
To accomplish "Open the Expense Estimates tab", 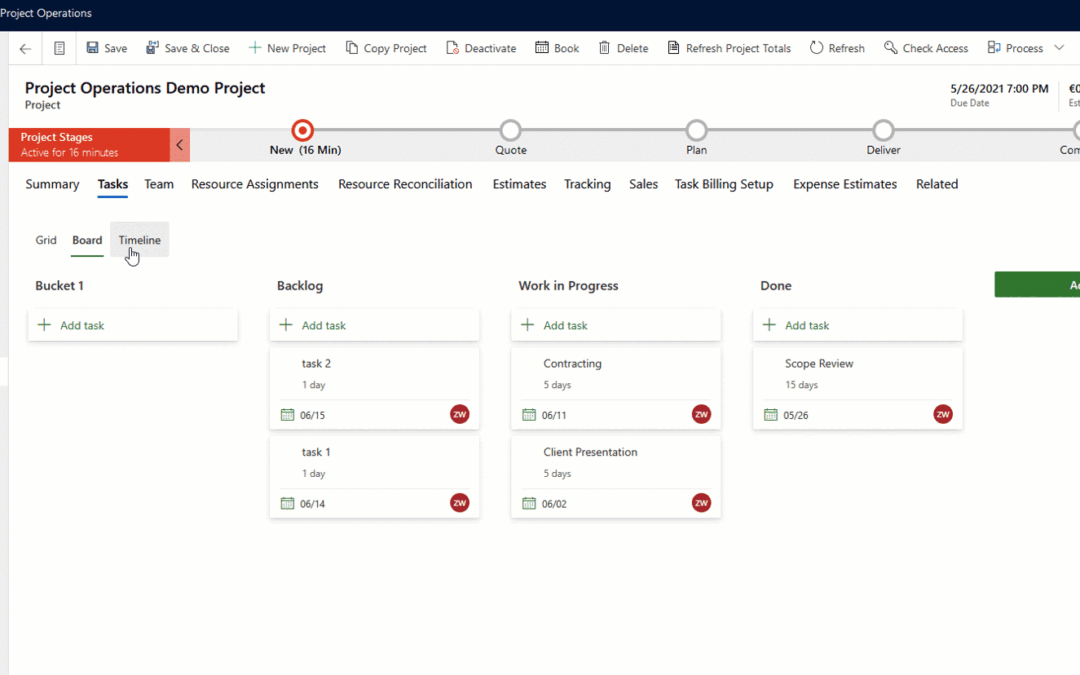I will click(x=845, y=184).
